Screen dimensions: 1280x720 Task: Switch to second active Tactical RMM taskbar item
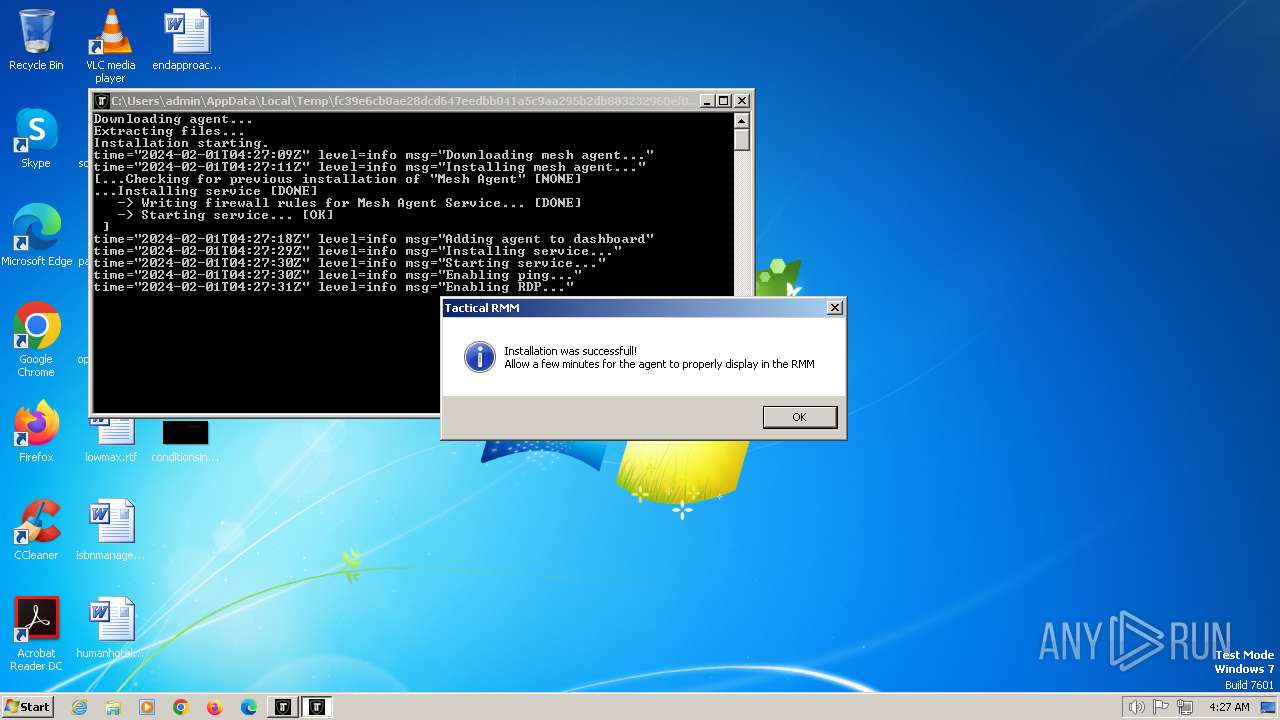[317, 707]
